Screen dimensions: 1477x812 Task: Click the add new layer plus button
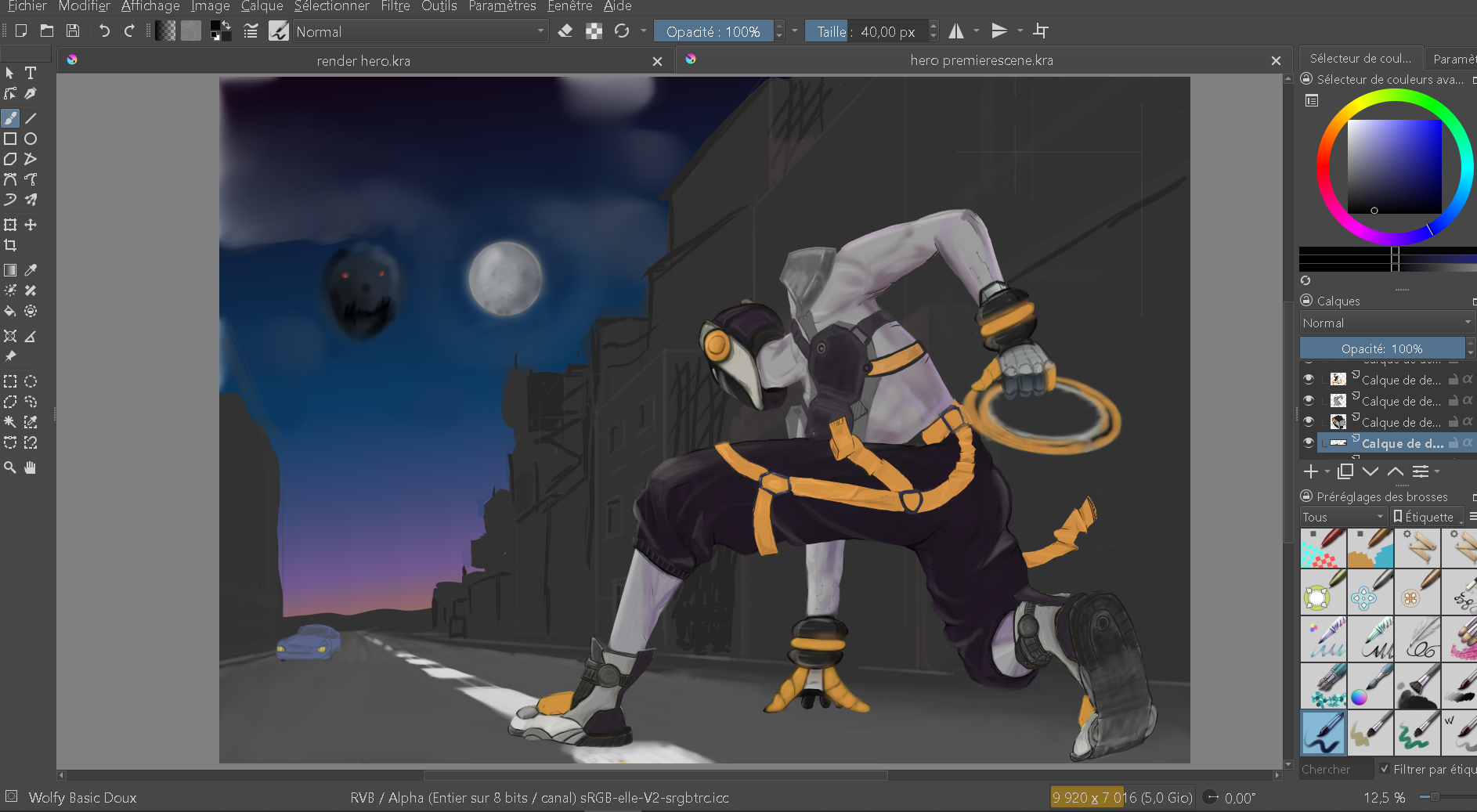coord(1311,471)
